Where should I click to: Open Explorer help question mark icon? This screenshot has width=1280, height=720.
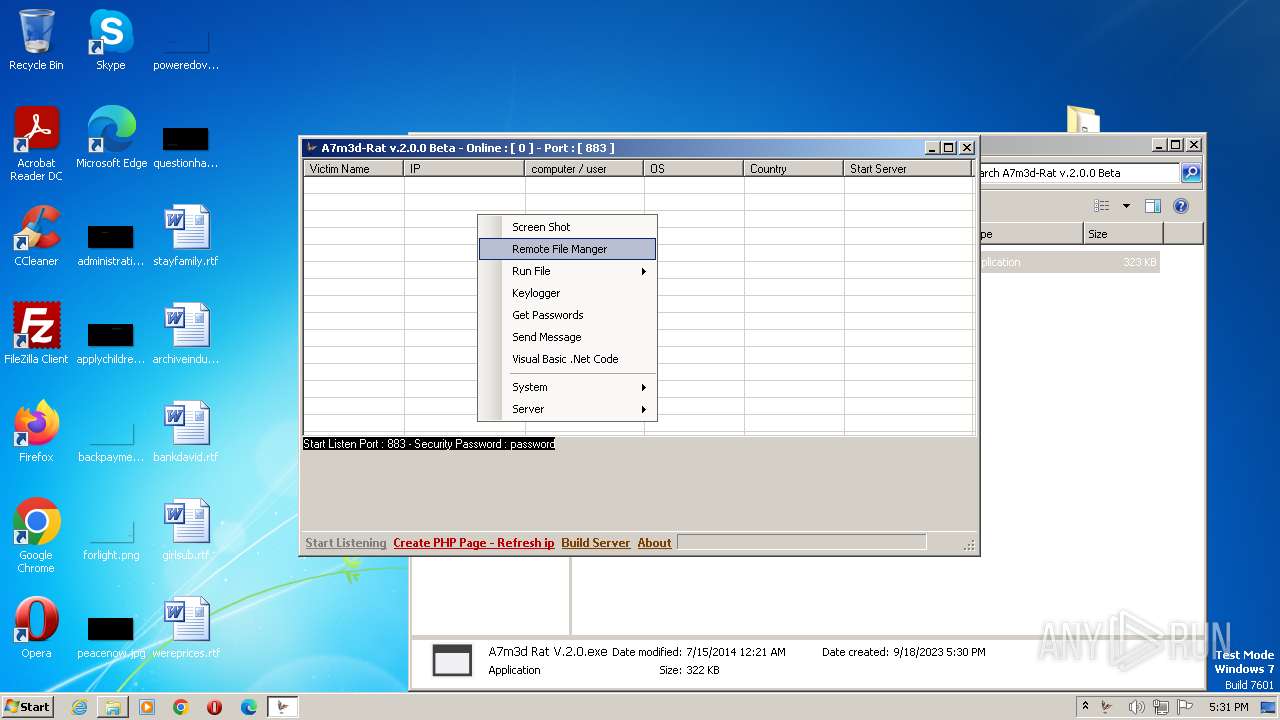coord(1181,206)
